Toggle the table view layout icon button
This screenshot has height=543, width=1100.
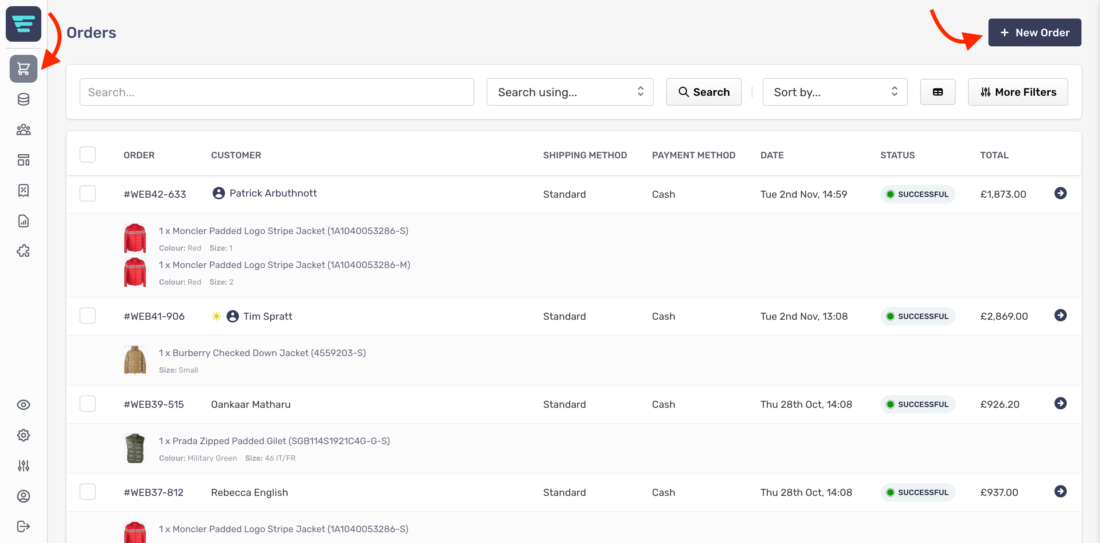click(x=938, y=92)
